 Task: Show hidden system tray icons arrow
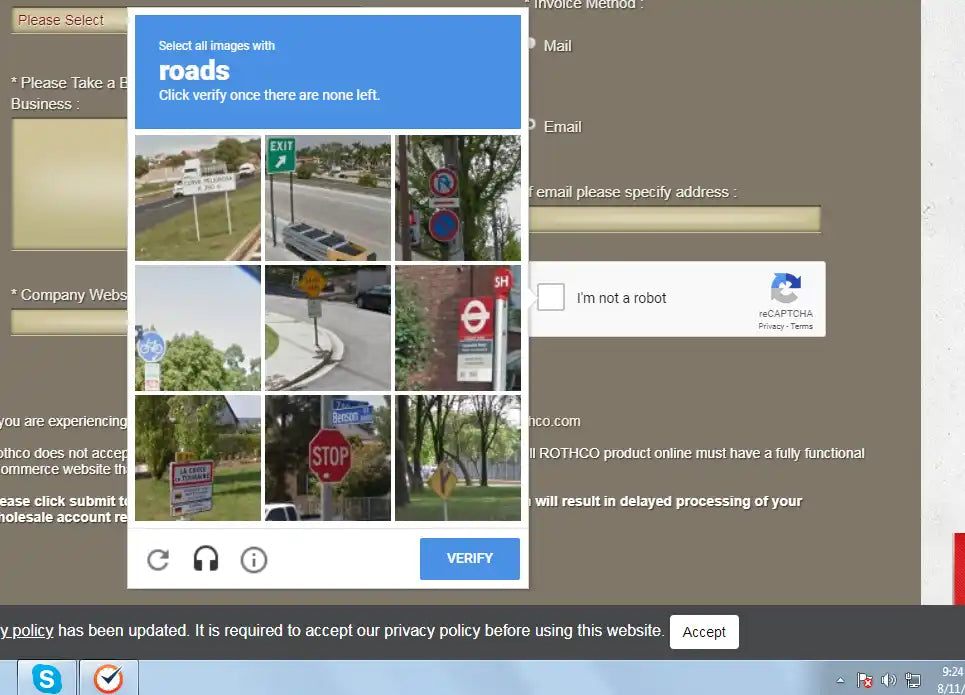[x=840, y=680]
